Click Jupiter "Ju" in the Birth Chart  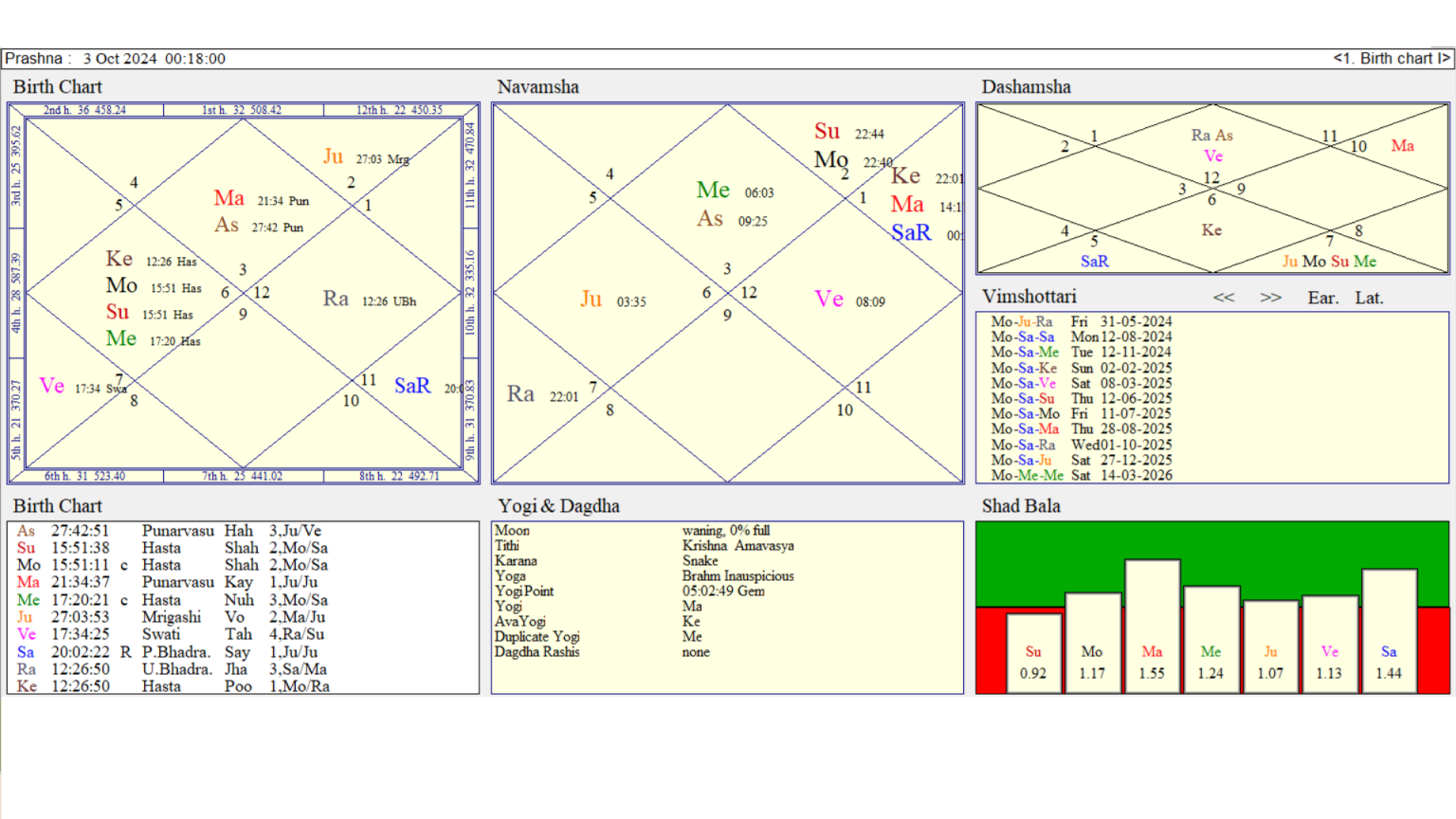click(x=334, y=155)
